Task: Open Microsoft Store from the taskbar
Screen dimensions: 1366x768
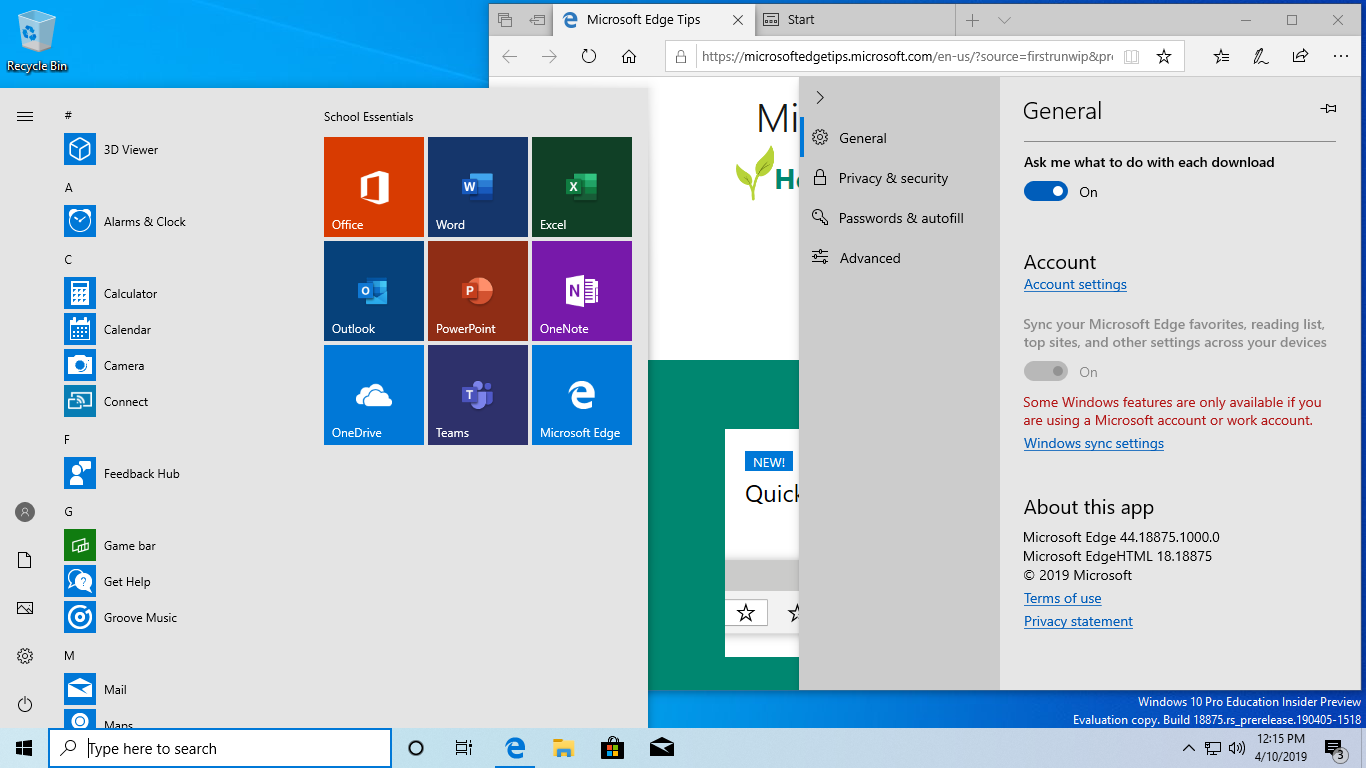Action: (x=612, y=748)
